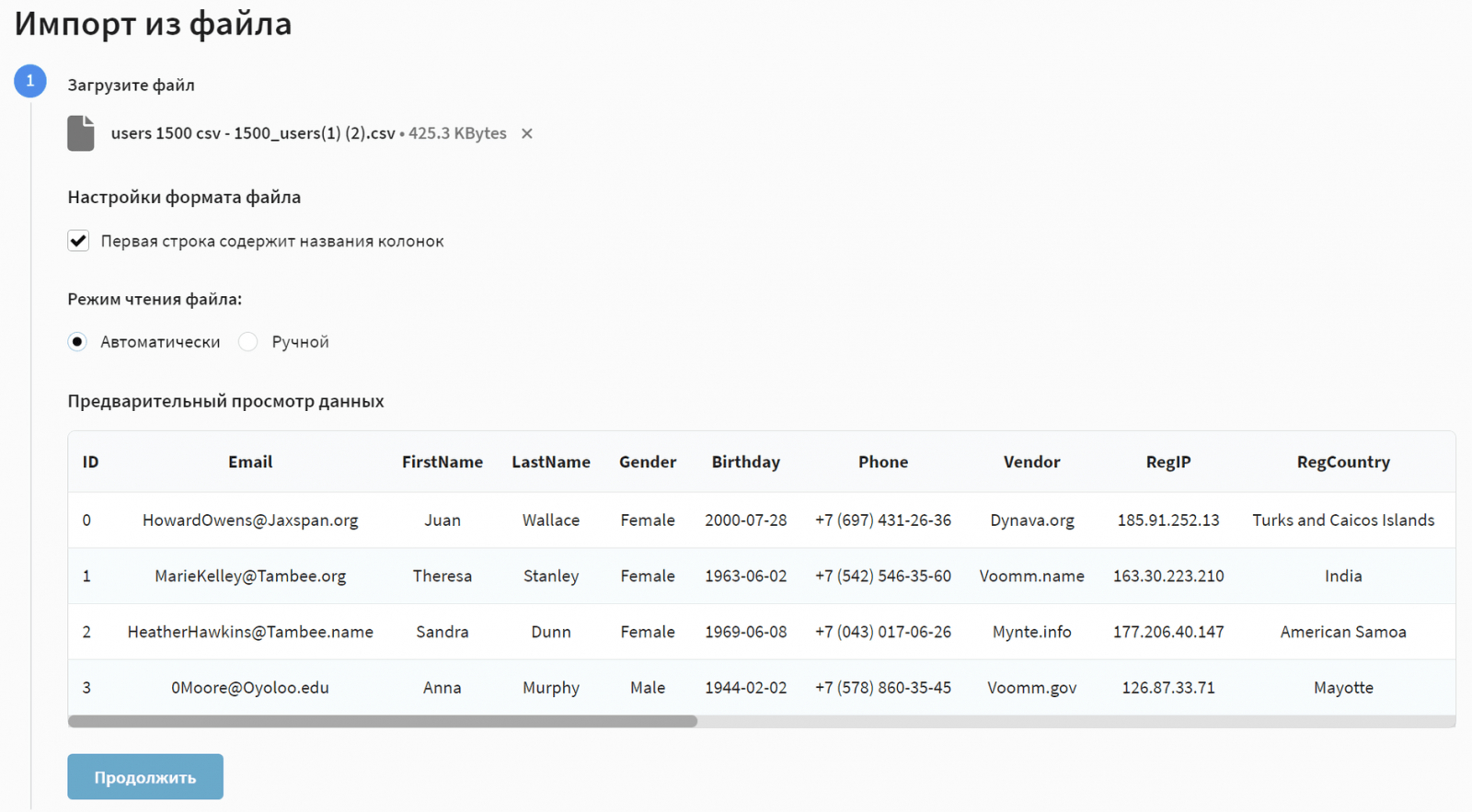
Task: Click the HowardOwens@Jaxspan.org email cell
Action: pyautogui.click(x=250, y=520)
